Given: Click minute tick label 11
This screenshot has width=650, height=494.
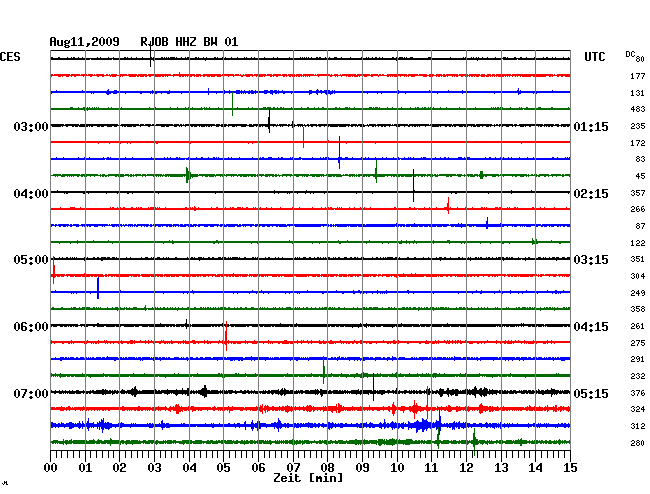Looking at the screenshot, I should 432,468.
